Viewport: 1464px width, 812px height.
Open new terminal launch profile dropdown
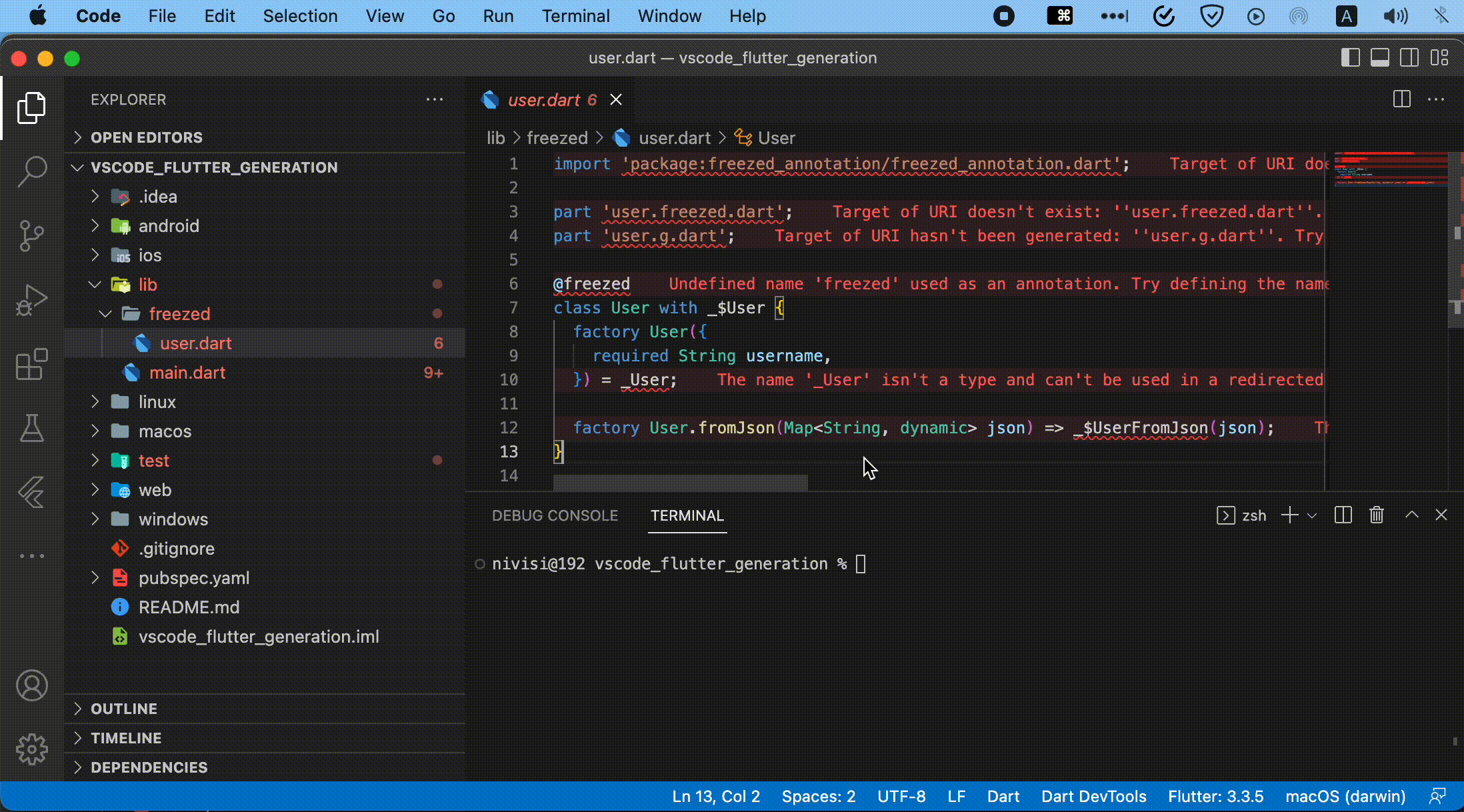(x=1312, y=515)
